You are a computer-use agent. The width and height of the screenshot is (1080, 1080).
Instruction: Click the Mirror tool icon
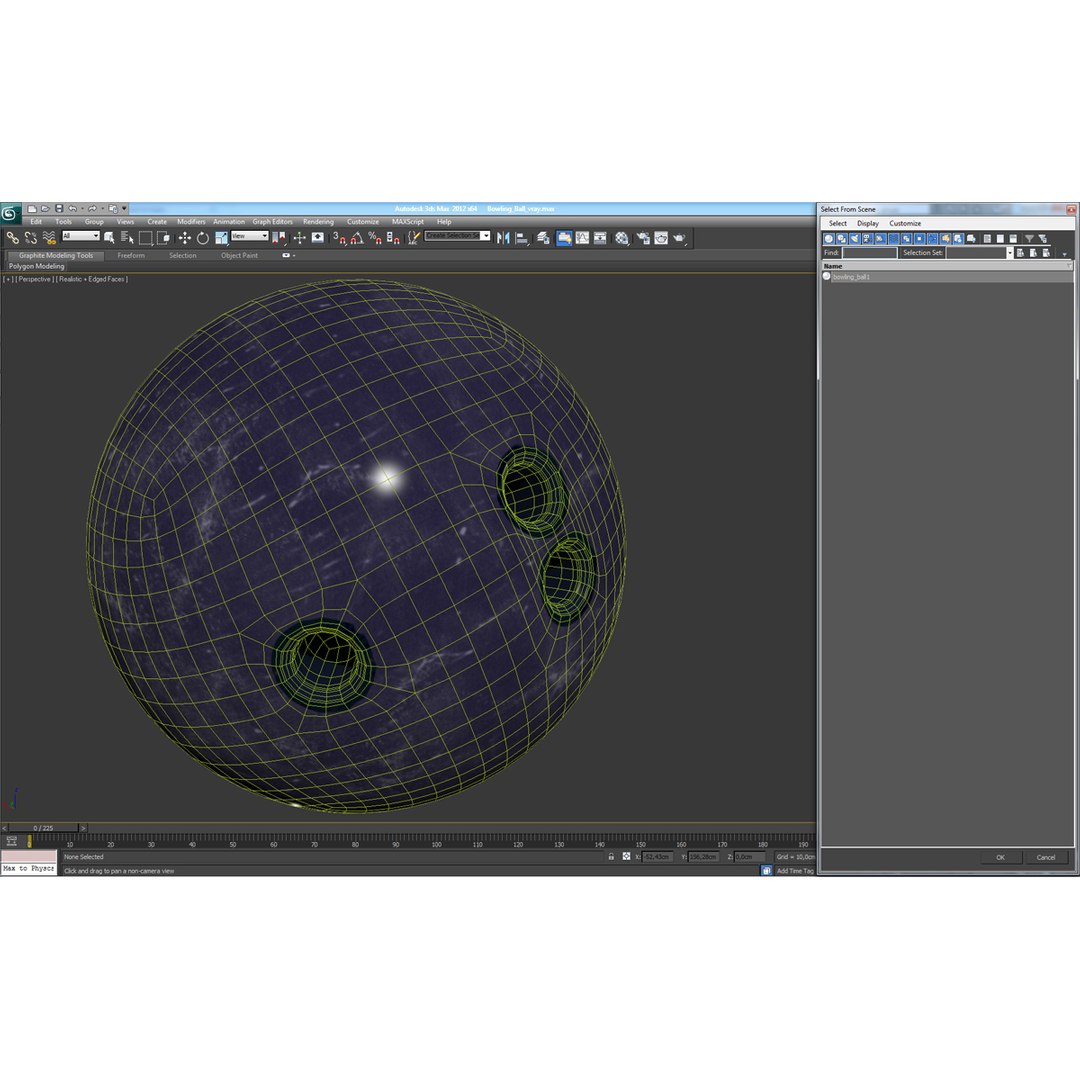point(503,238)
